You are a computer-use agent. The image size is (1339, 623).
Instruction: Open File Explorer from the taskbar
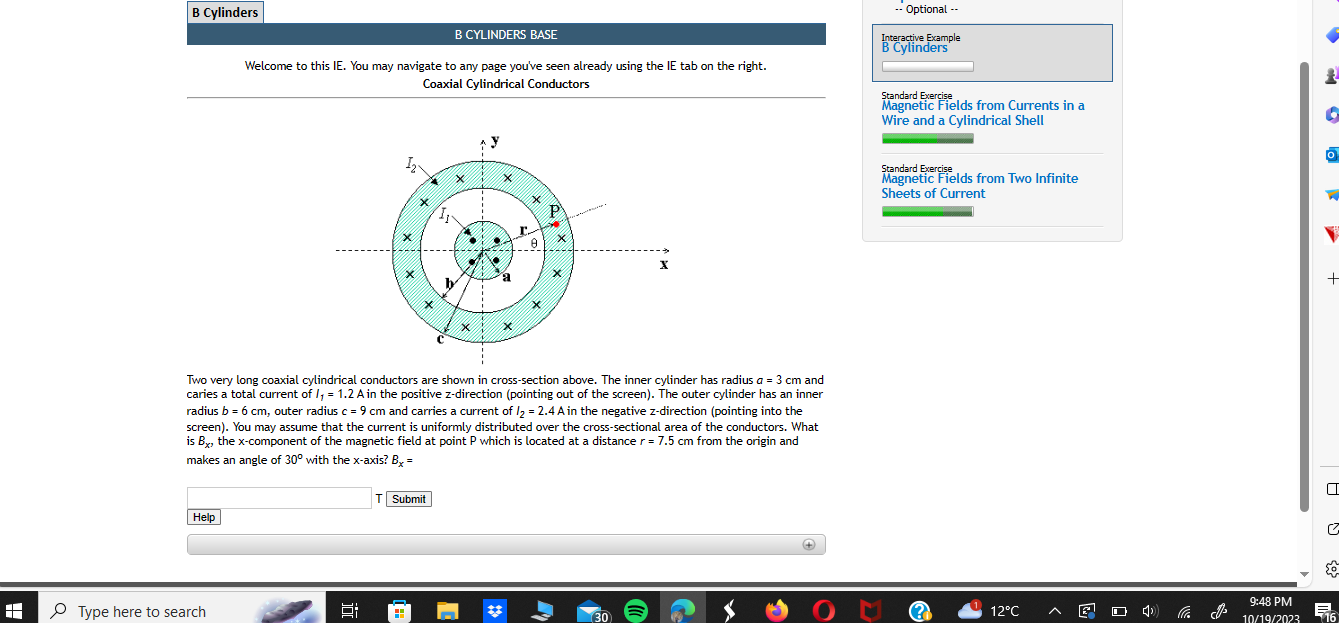tap(447, 610)
